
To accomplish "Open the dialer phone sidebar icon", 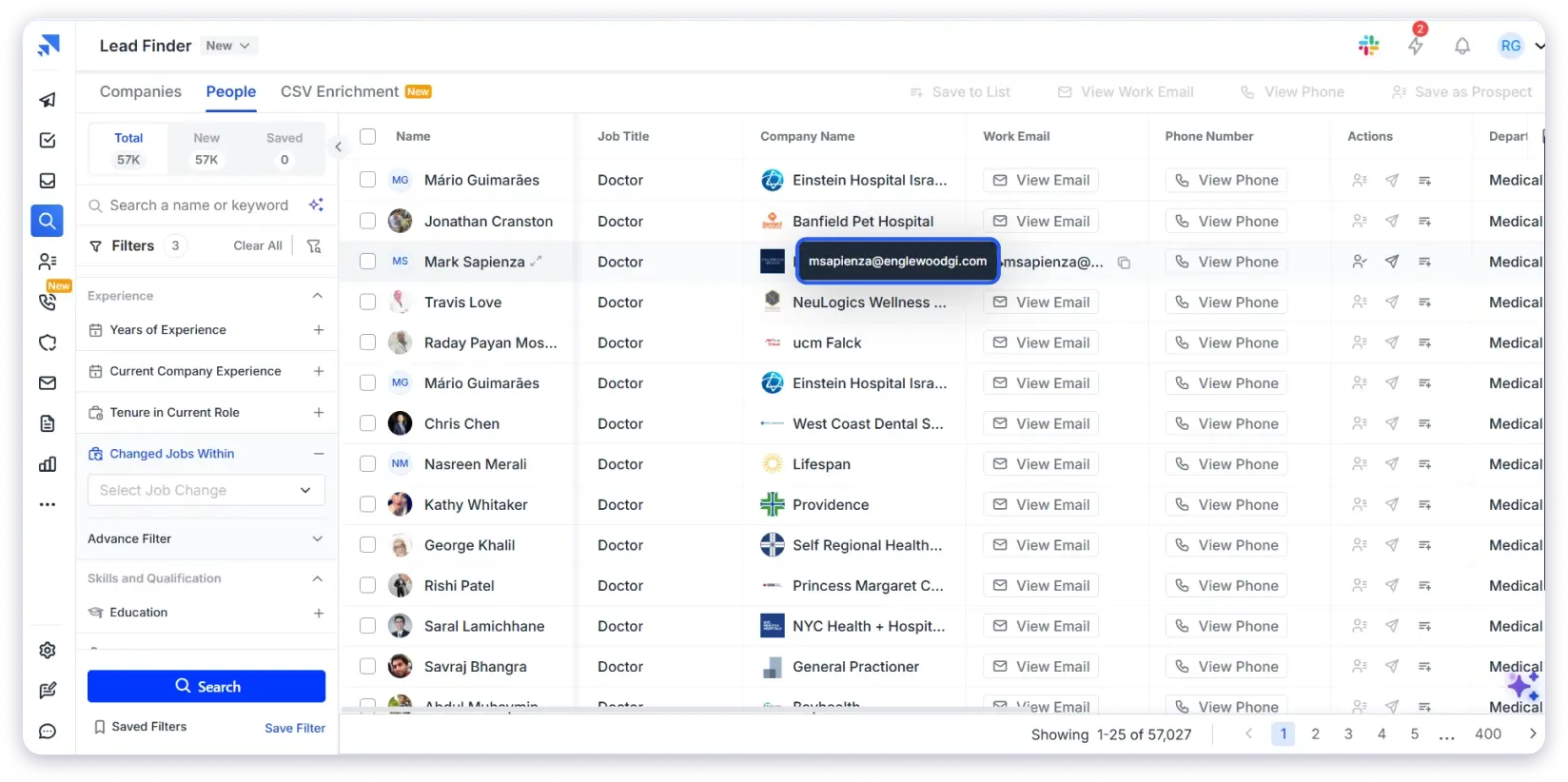I will pyautogui.click(x=48, y=302).
